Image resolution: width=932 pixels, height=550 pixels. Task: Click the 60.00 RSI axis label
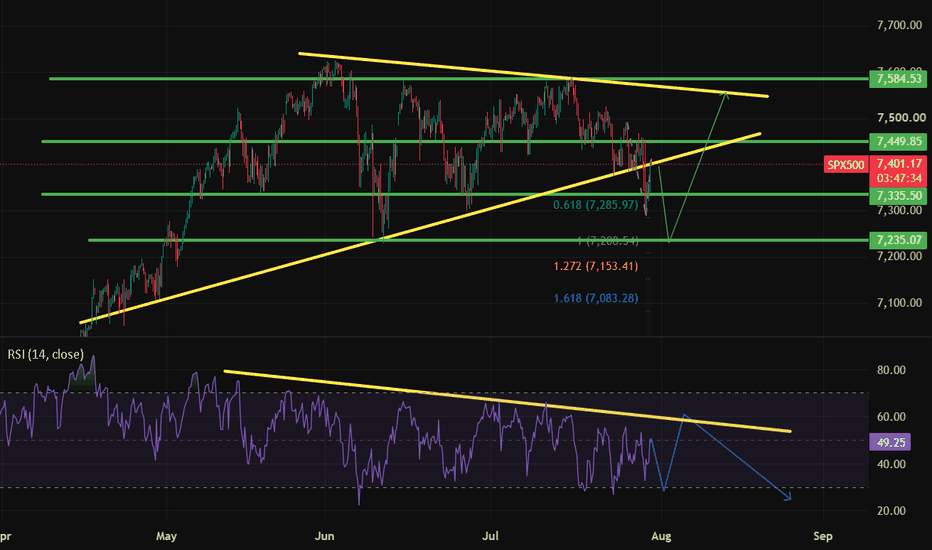pyautogui.click(x=891, y=417)
